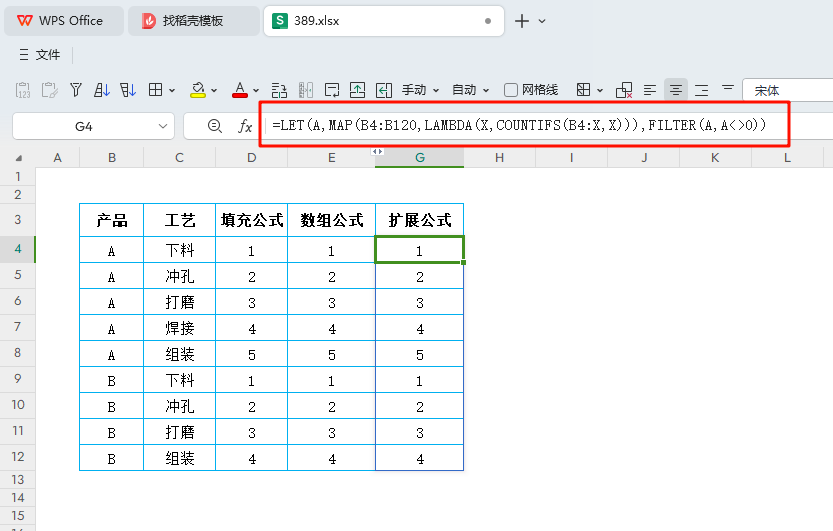Open the font color dropdown arrow
The width and height of the screenshot is (833, 531).
click(256, 90)
